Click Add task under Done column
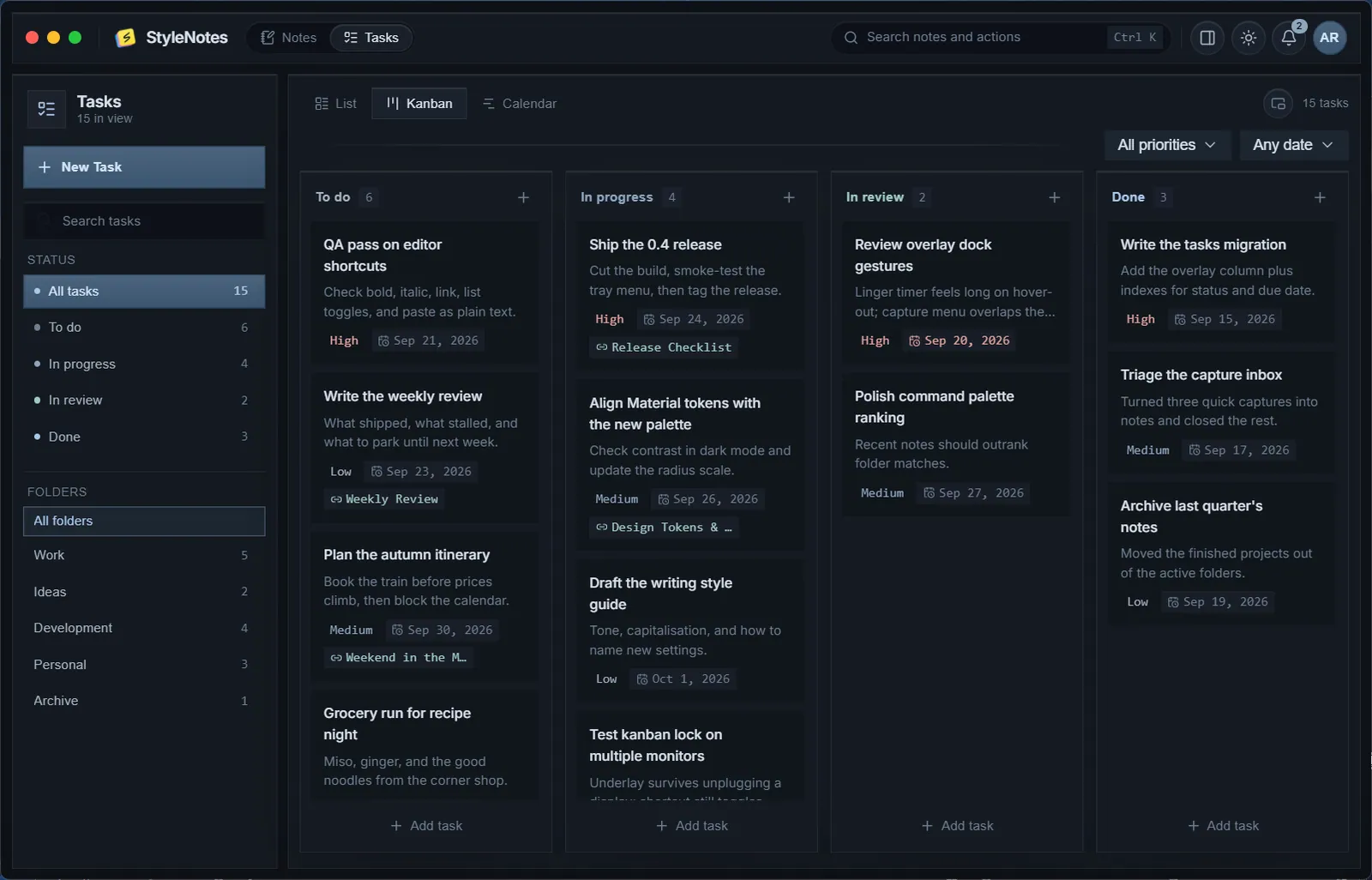1372x880 pixels. [1223, 826]
